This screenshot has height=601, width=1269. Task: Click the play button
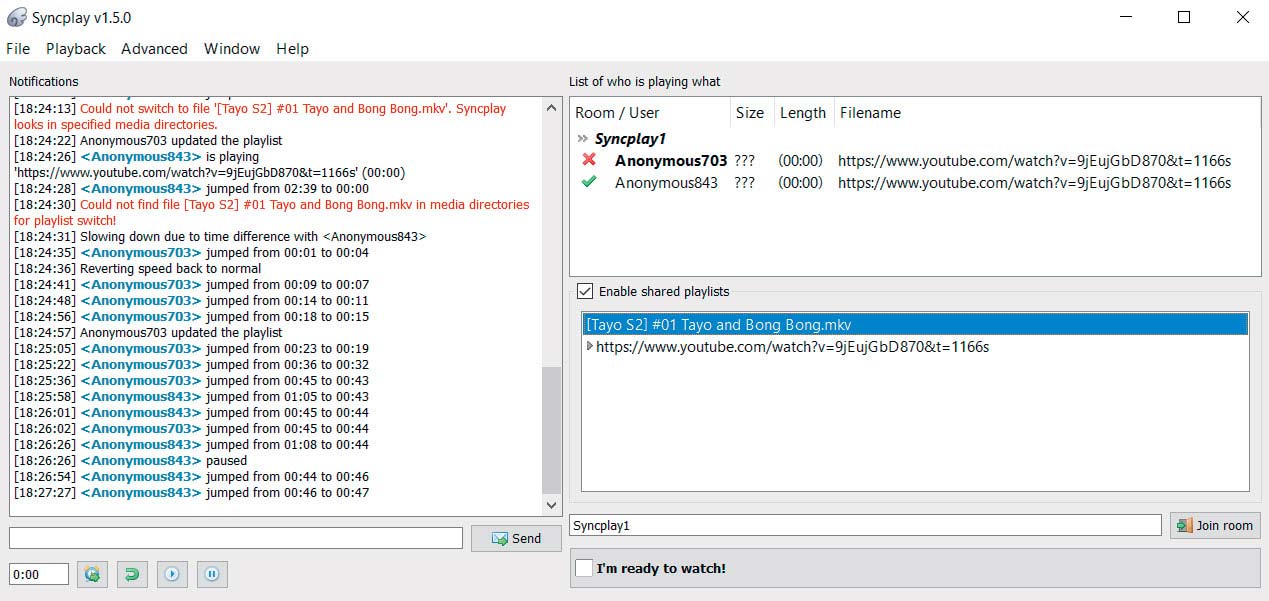pos(172,574)
